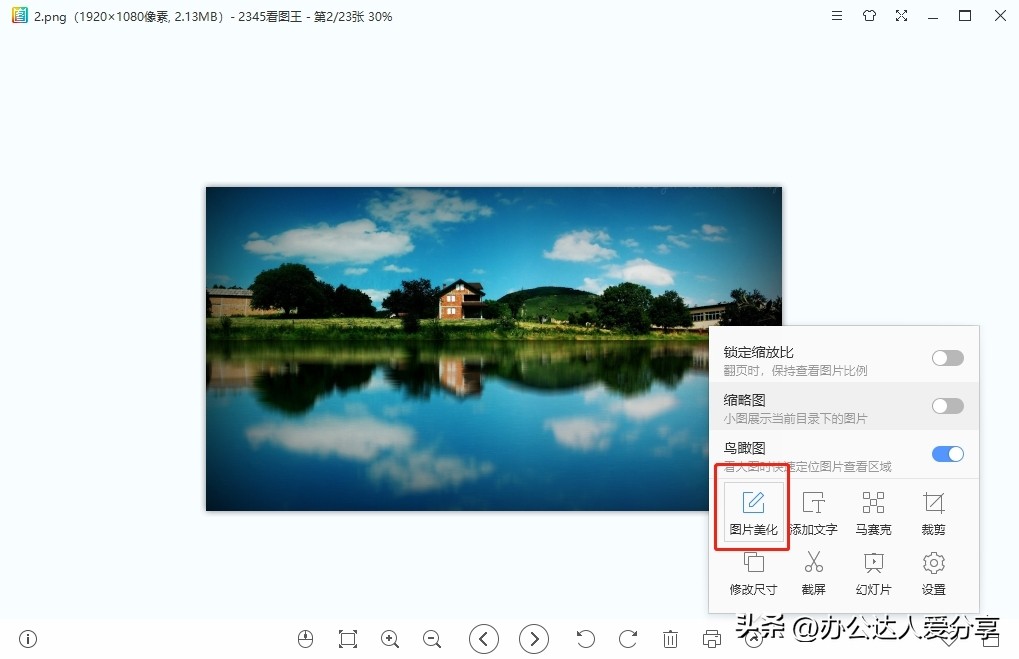Viewport: 1019px width, 659px height.
Task: Open the hamburger main menu
Action: (836, 16)
